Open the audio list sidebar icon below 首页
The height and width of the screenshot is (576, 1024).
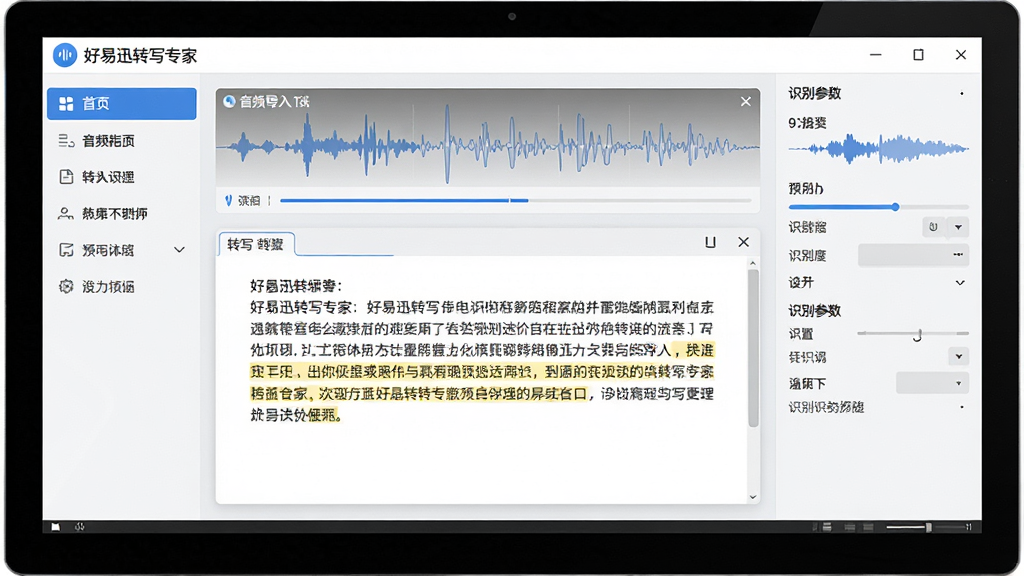pyautogui.click(x=66, y=140)
